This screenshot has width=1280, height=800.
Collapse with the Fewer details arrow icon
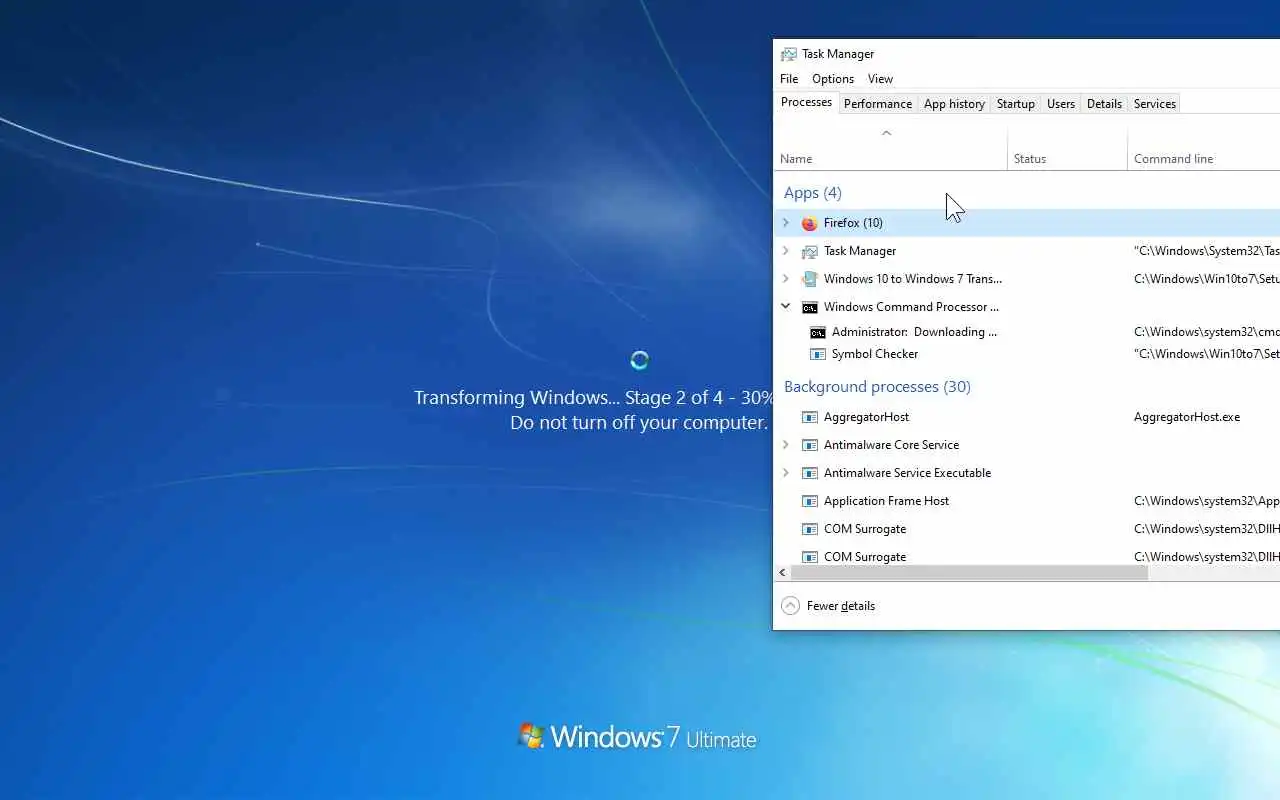click(790, 606)
